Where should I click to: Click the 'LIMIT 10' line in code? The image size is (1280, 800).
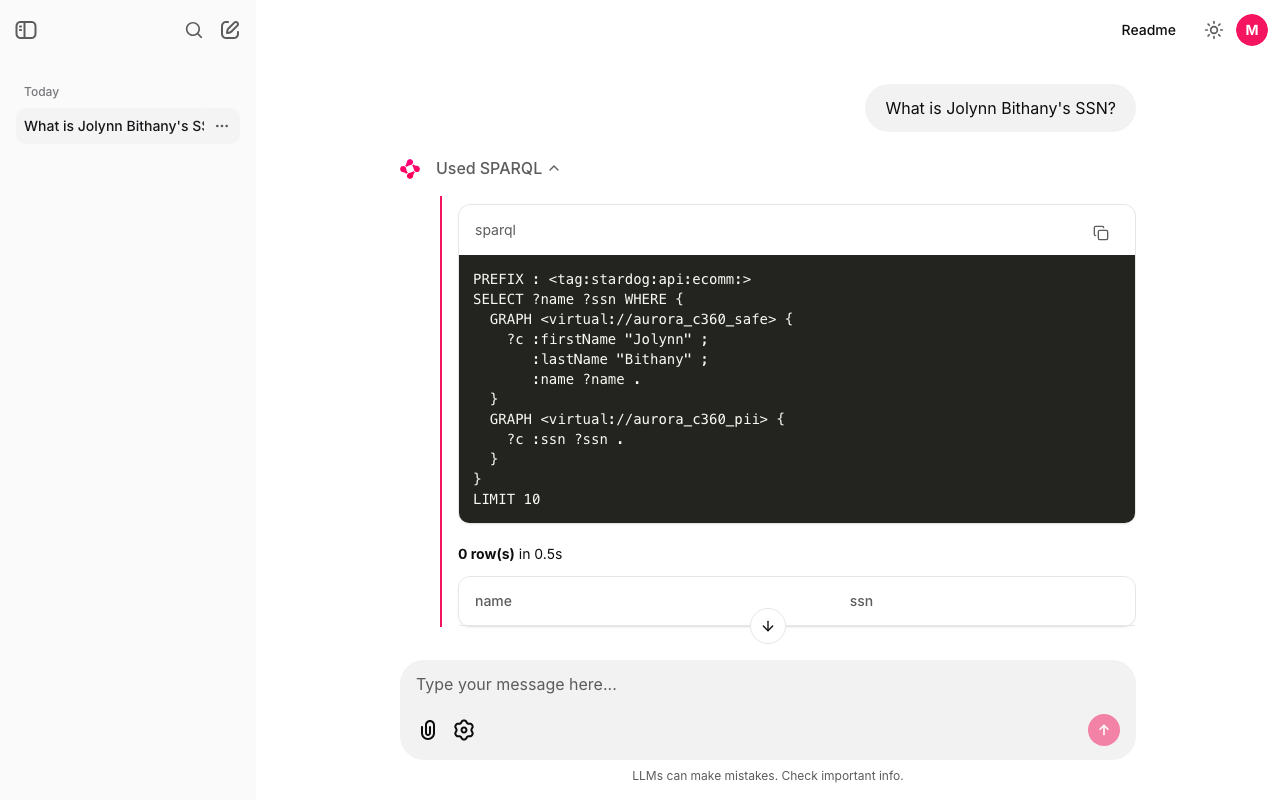click(507, 499)
